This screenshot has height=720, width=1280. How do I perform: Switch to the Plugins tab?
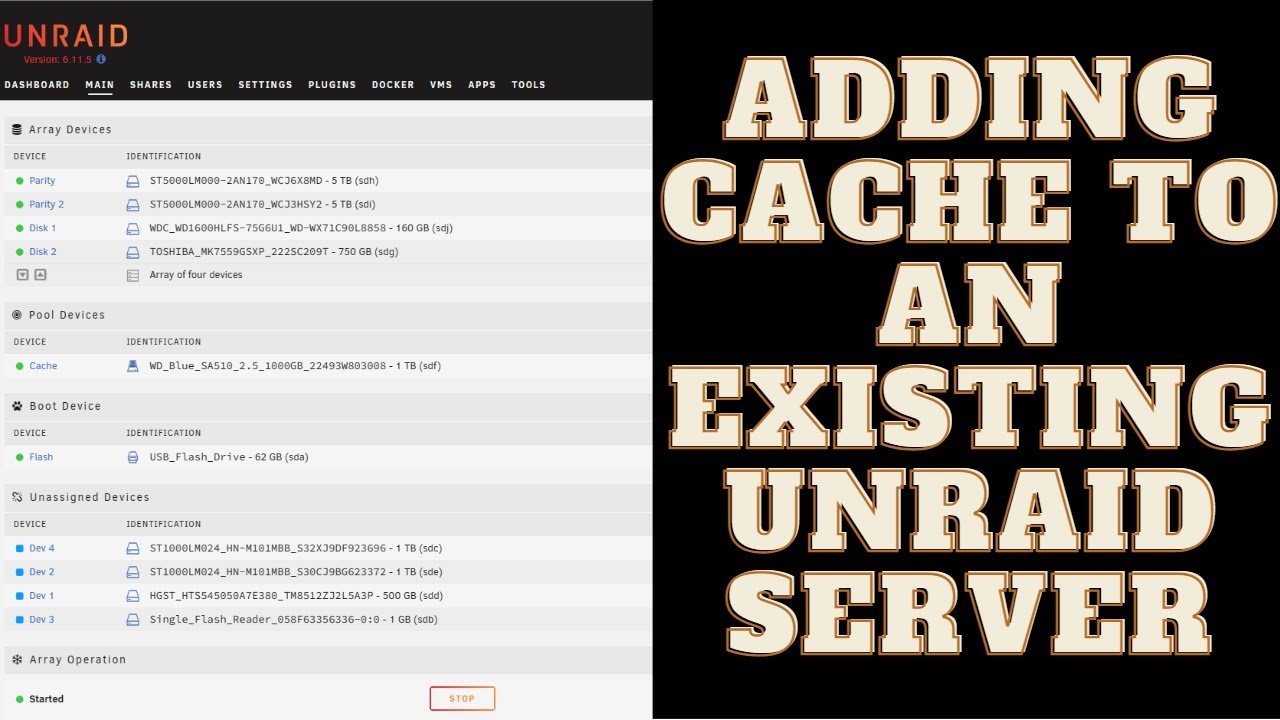[x=332, y=85]
